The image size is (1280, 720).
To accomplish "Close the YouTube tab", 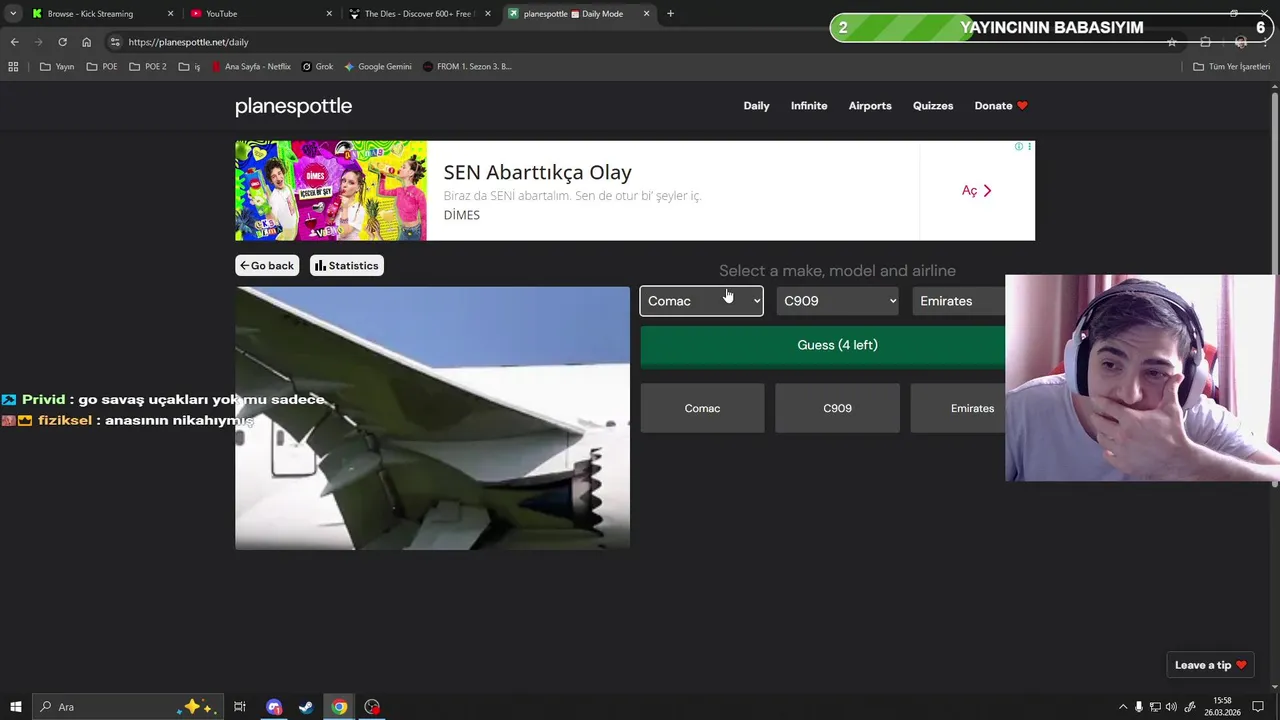I will (x=329, y=14).
